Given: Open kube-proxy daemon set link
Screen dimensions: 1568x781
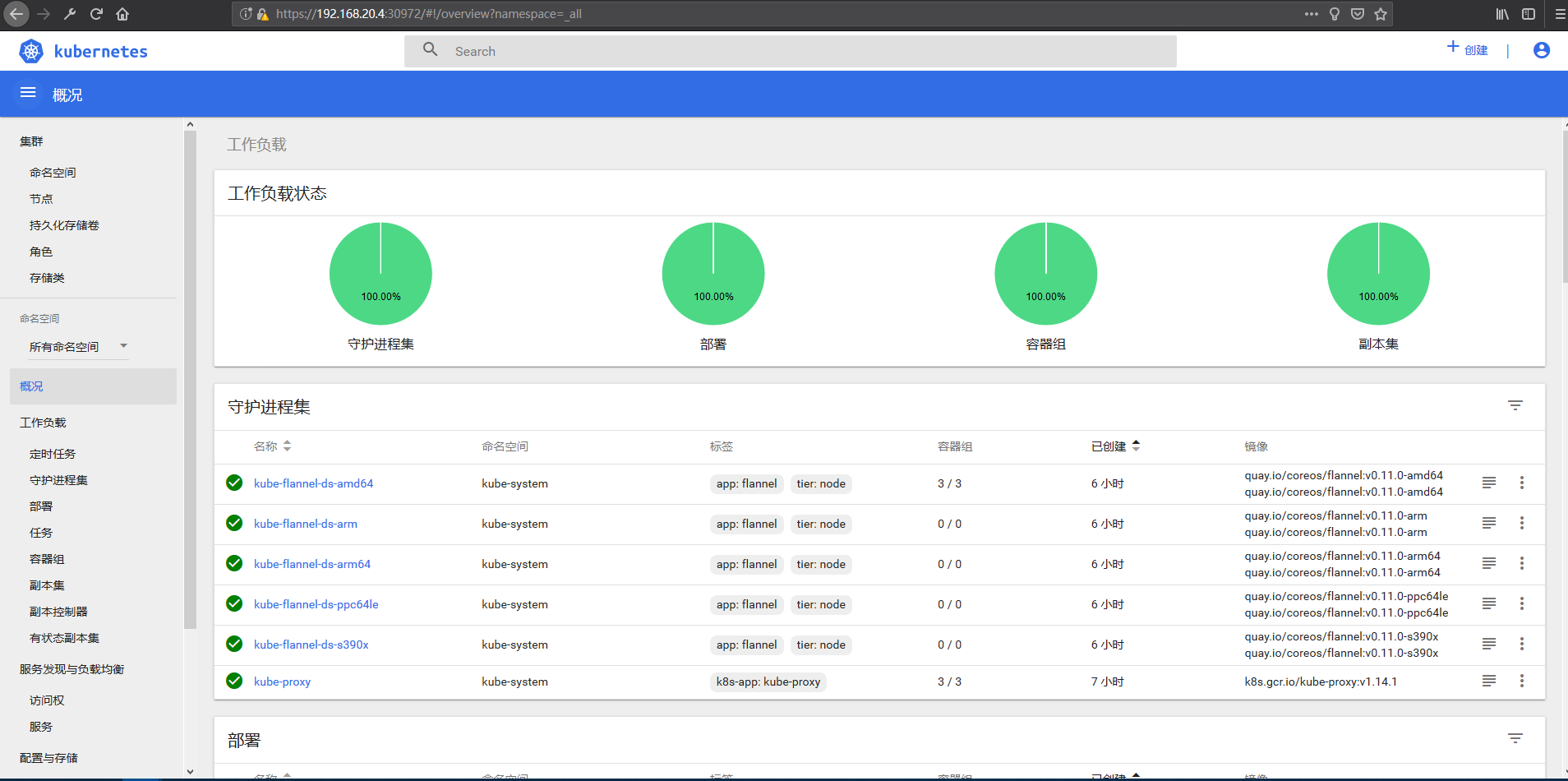Looking at the screenshot, I should pyautogui.click(x=282, y=682).
